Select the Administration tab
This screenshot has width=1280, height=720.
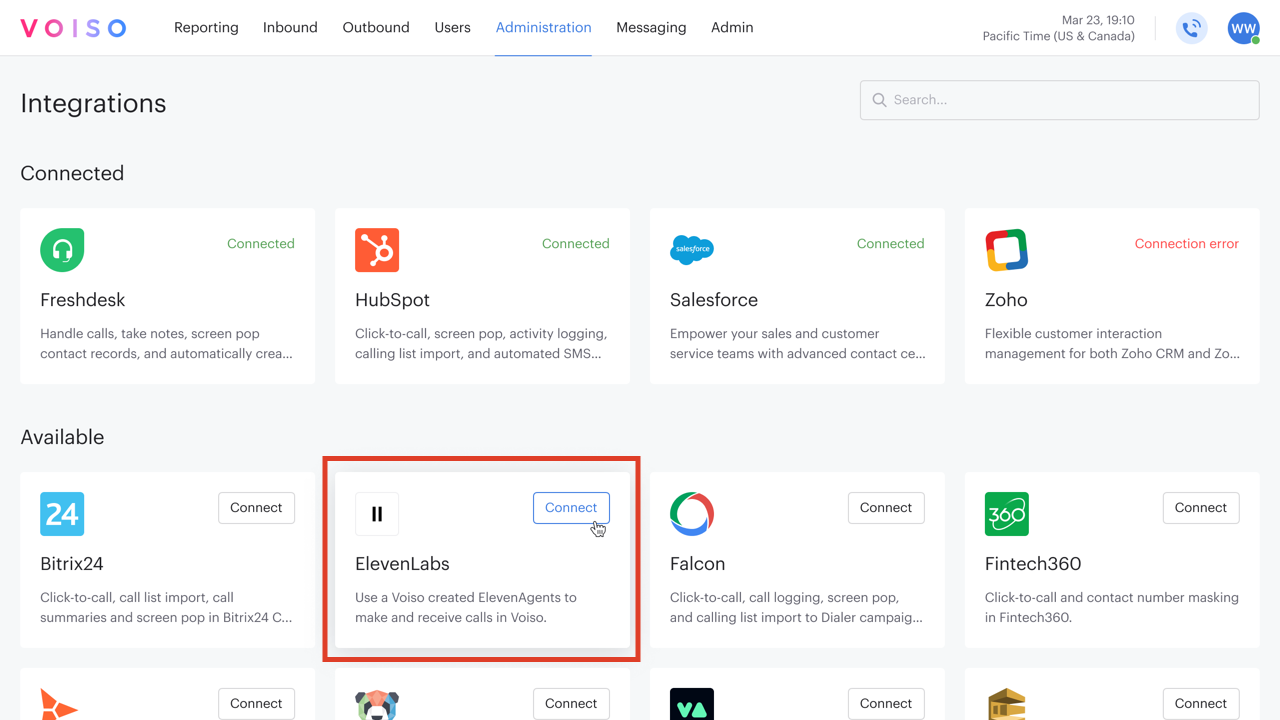click(x=543, y=27)
